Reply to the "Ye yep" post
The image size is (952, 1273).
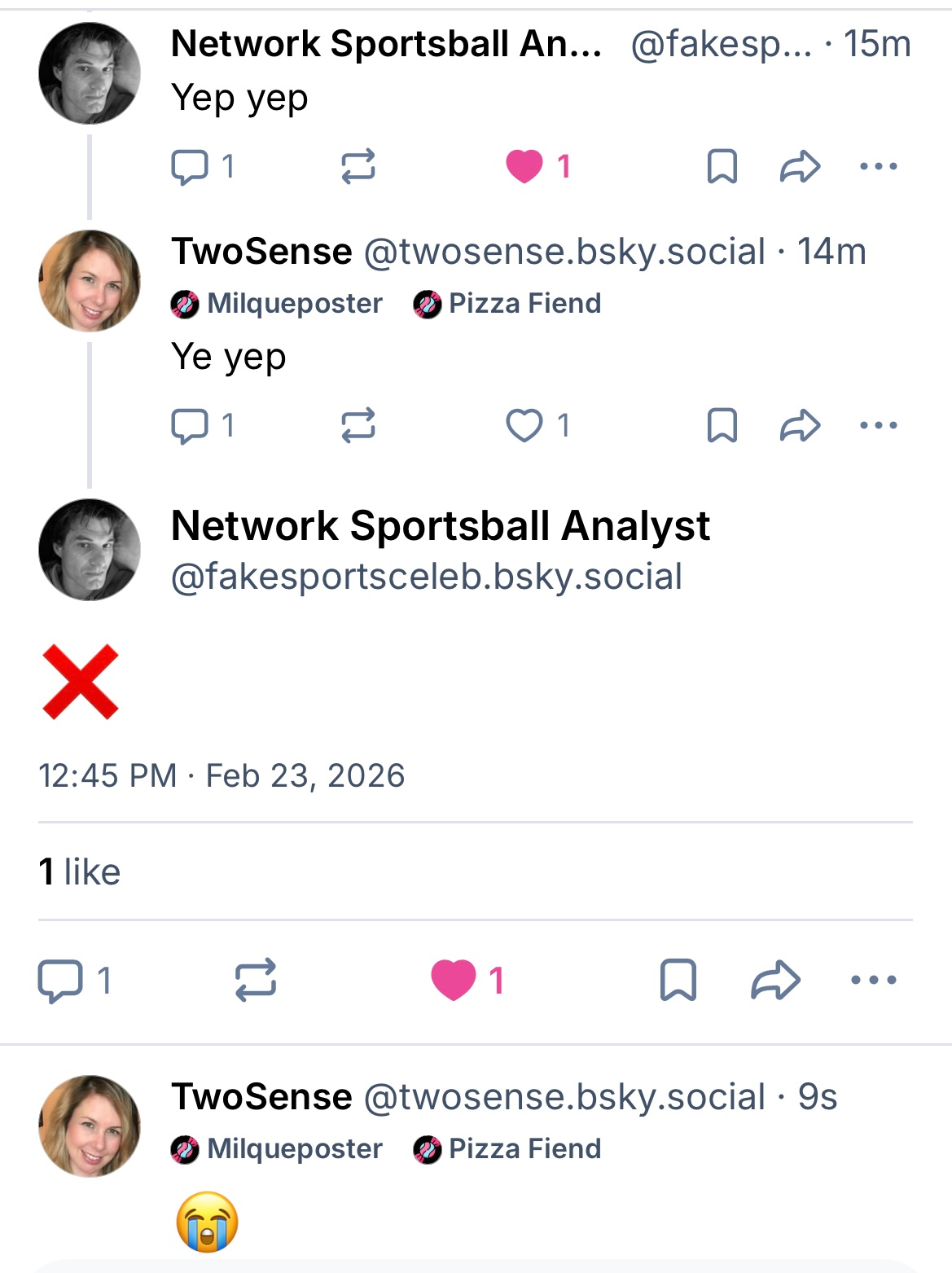point(190,425)
